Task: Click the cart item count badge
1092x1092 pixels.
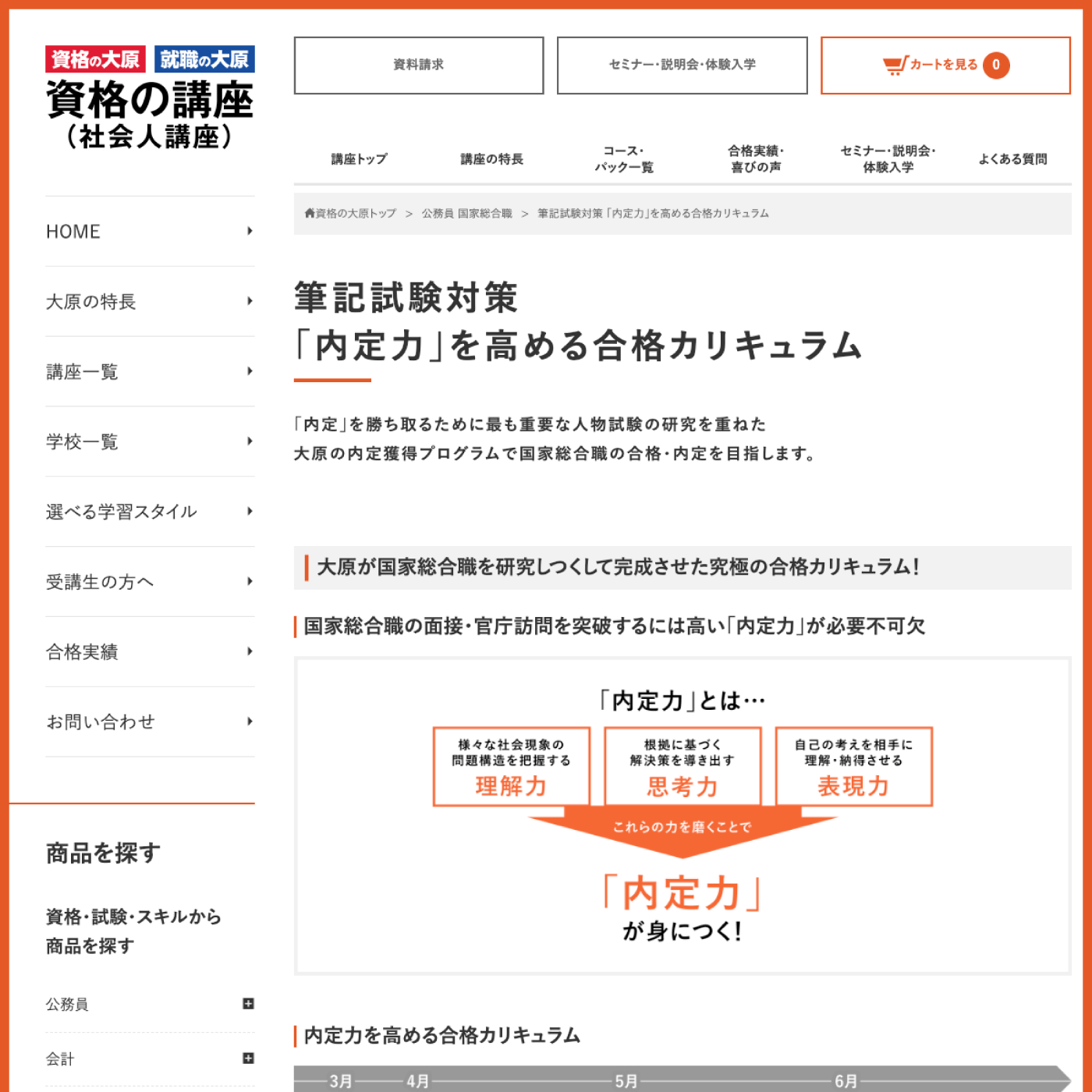Action: click(995, 65)
